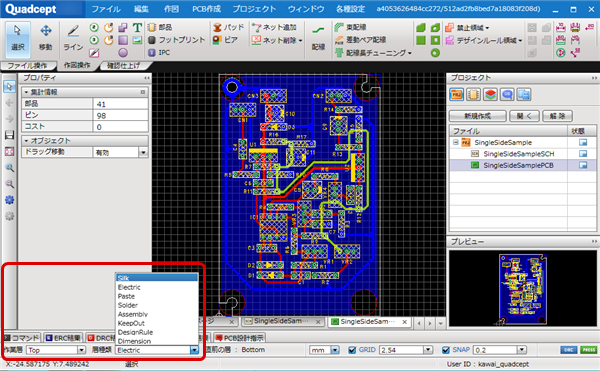Open the ドラッグ移動 value dropdown

pos(143,153)
